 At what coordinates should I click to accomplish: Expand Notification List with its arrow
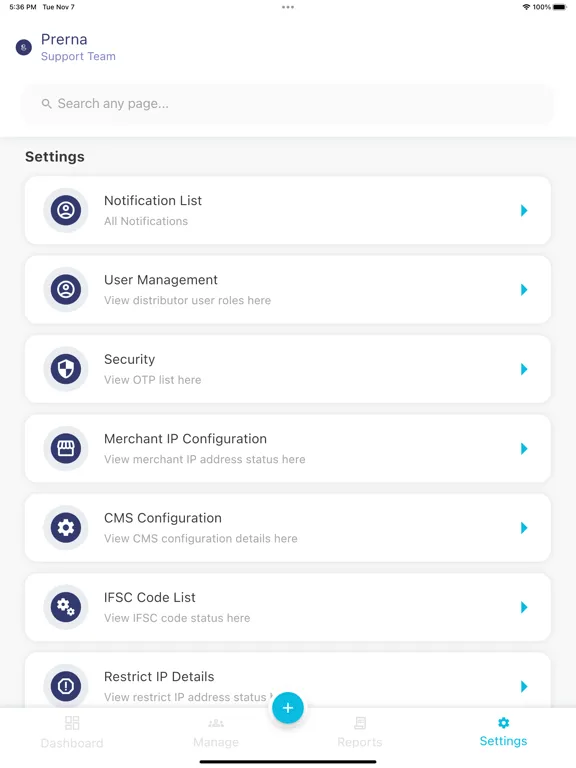524,210
